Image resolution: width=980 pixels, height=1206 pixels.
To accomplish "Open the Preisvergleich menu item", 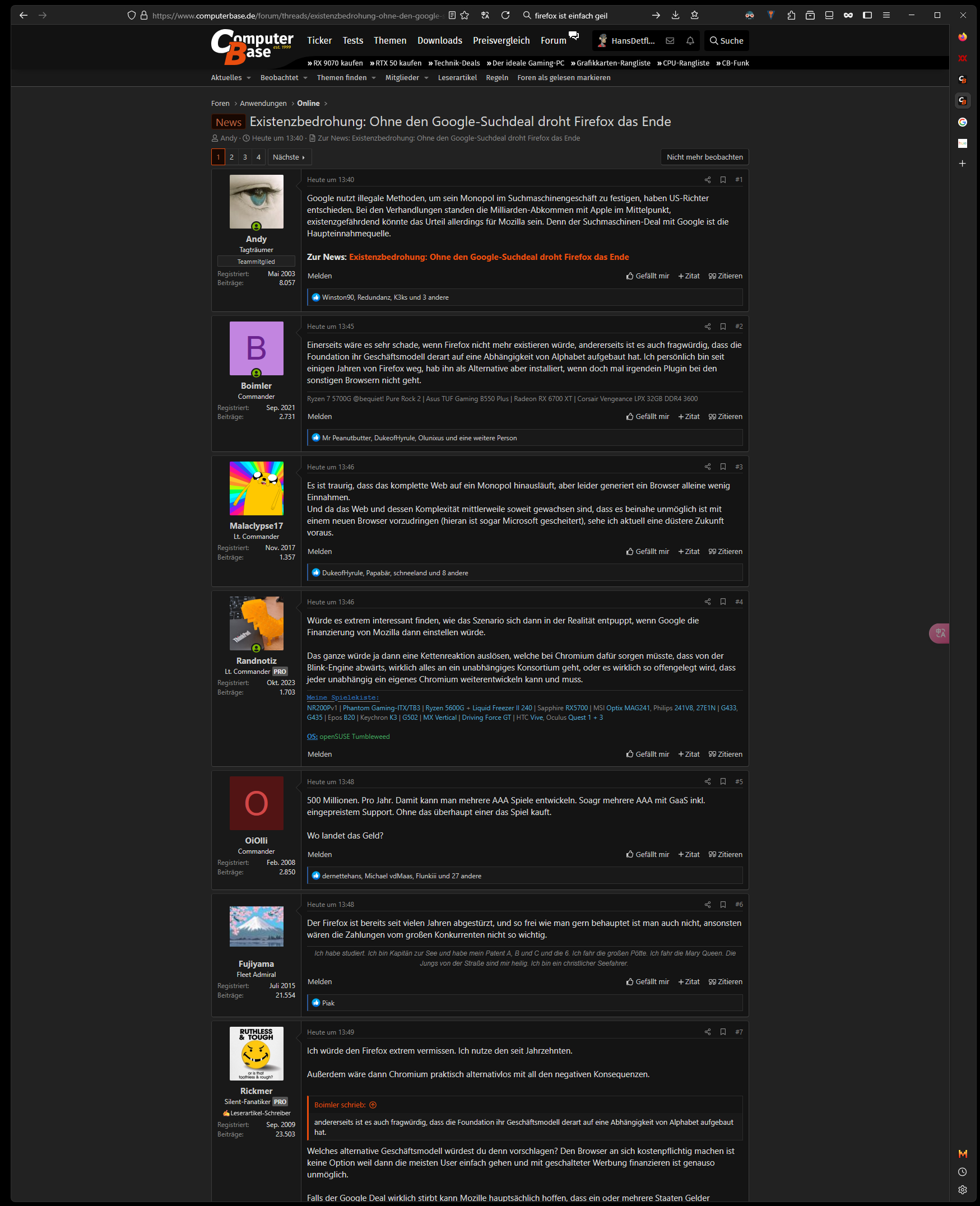I will [x=501, y=41].
